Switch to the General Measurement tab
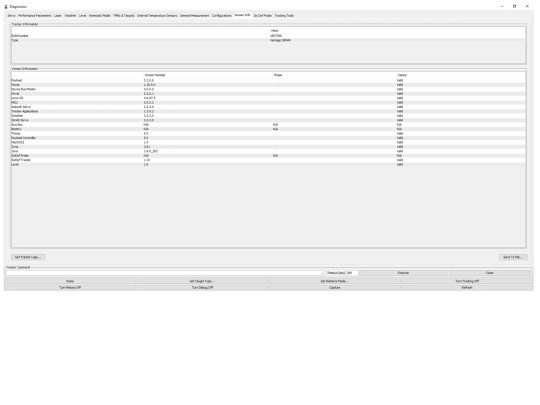540x405 pixels. click(195, 15)
